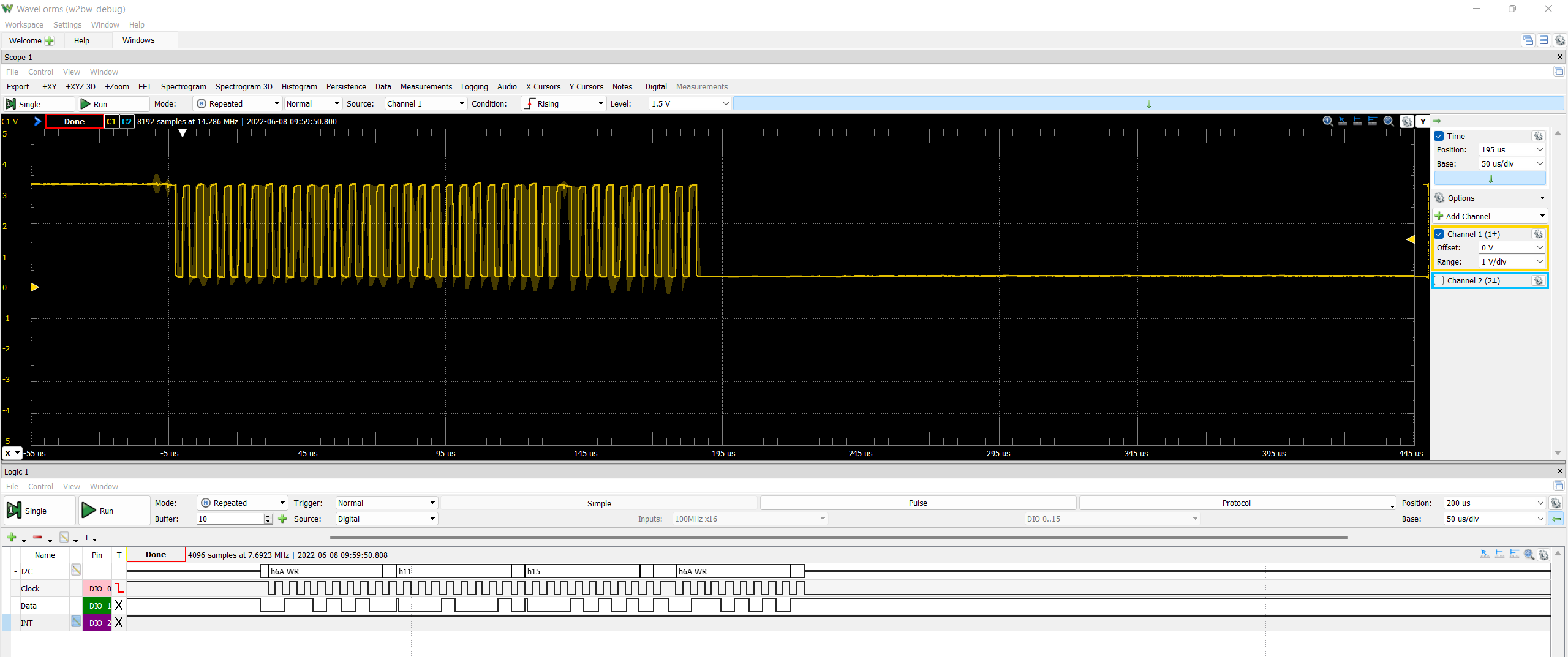Open Channel 2 gear settings
This screenshot has height=657, width=1568.
[x=1538, y=280]
